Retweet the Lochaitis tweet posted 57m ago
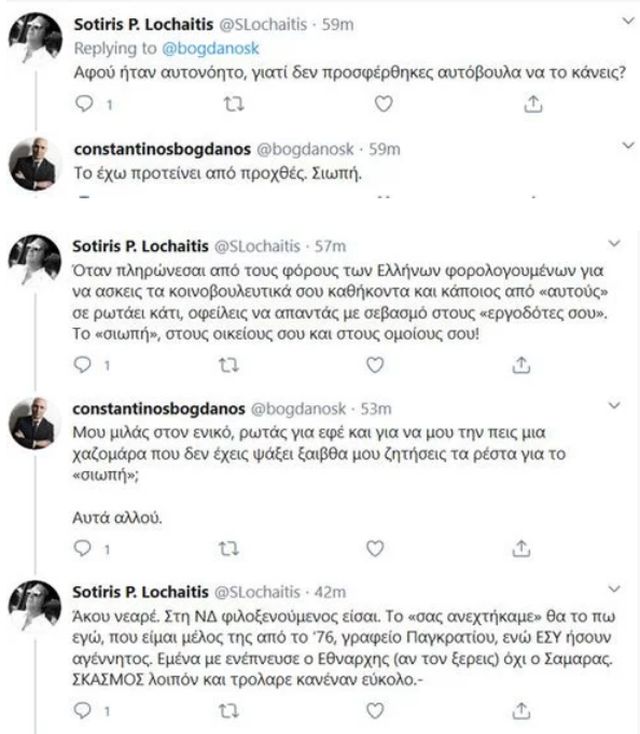Screen dimensions: 640x734 point(232,366)
